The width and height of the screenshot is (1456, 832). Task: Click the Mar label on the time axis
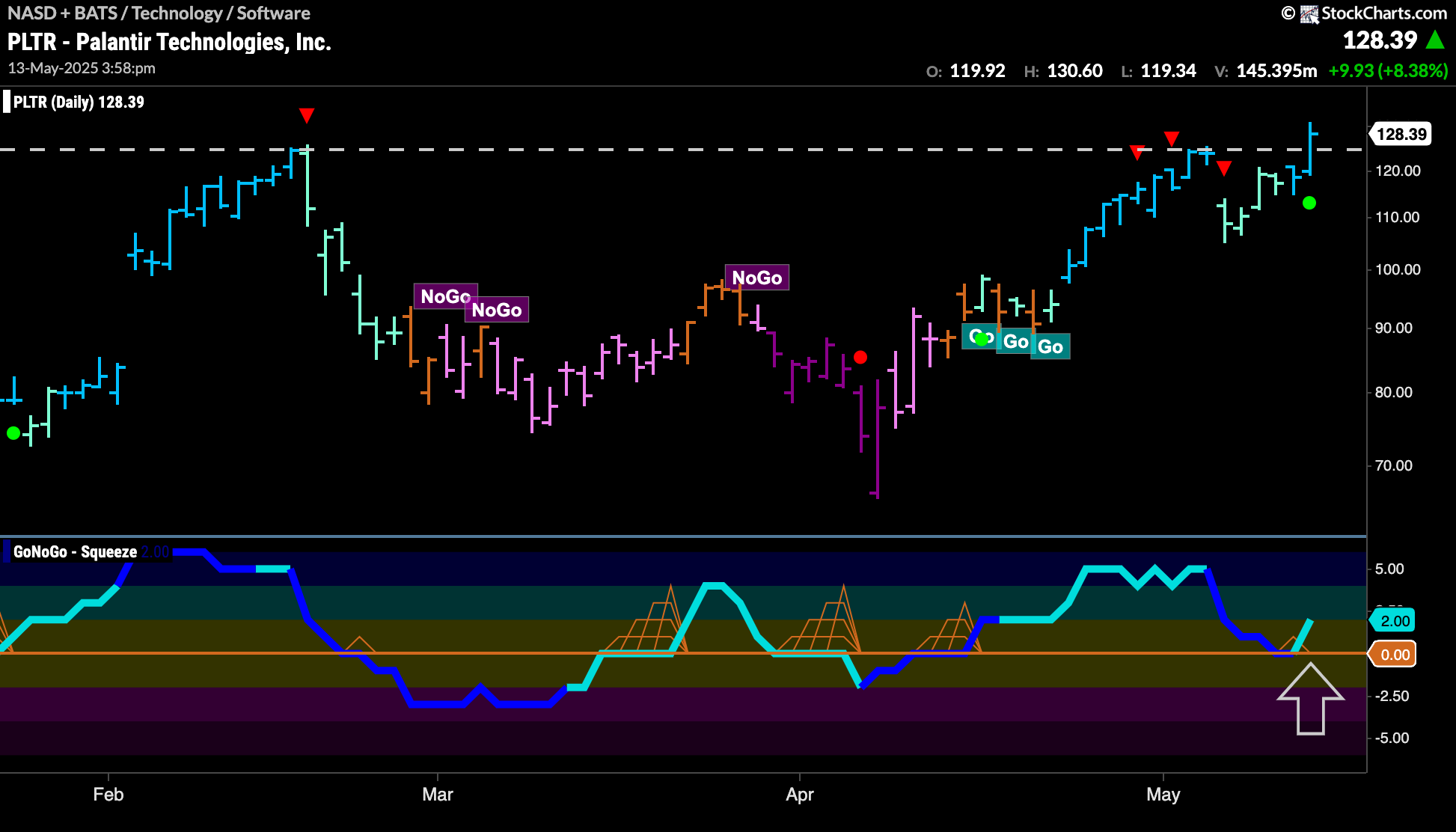(438, 795)
